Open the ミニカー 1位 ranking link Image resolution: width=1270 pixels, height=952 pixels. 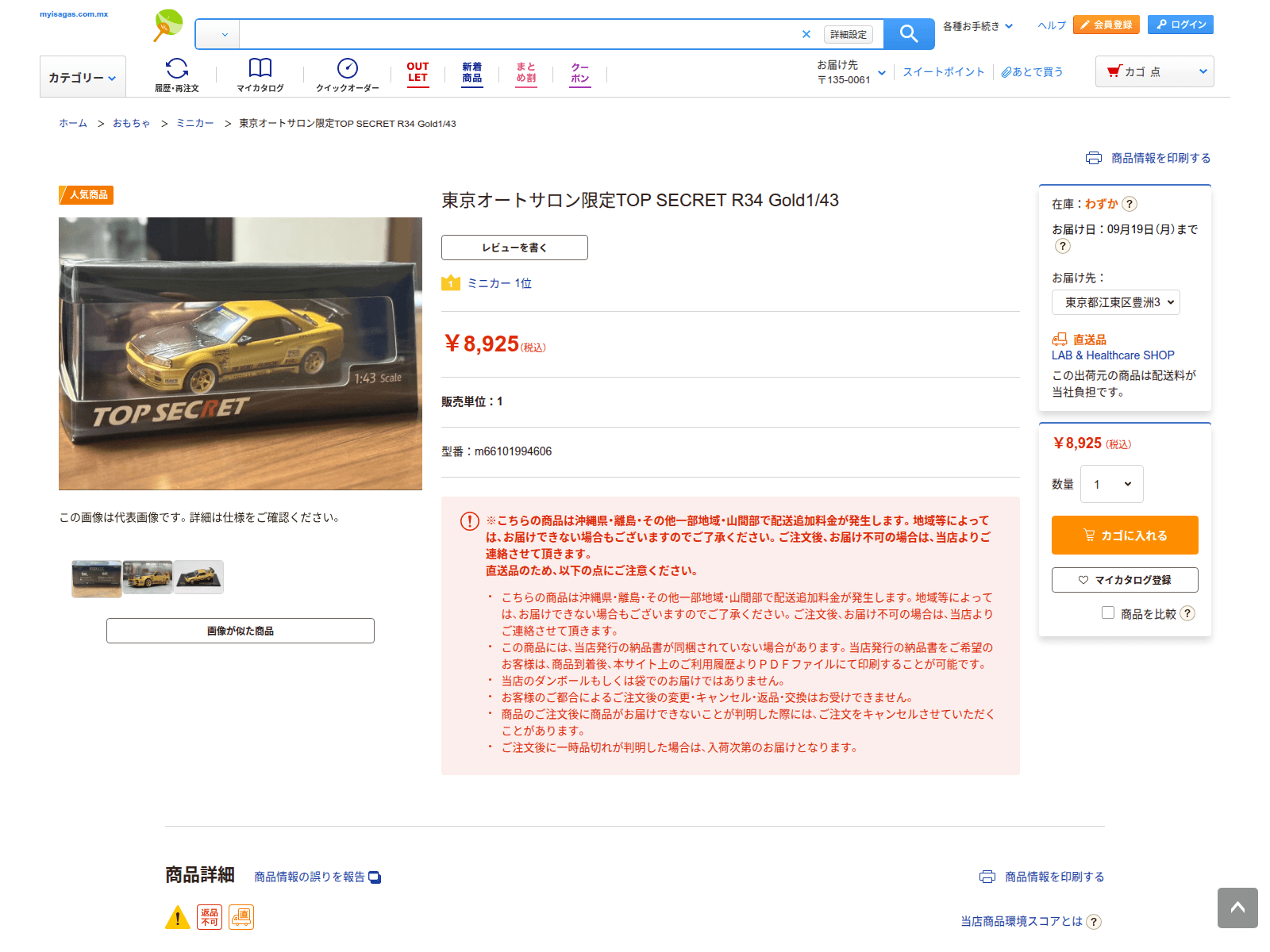(499, 283)
